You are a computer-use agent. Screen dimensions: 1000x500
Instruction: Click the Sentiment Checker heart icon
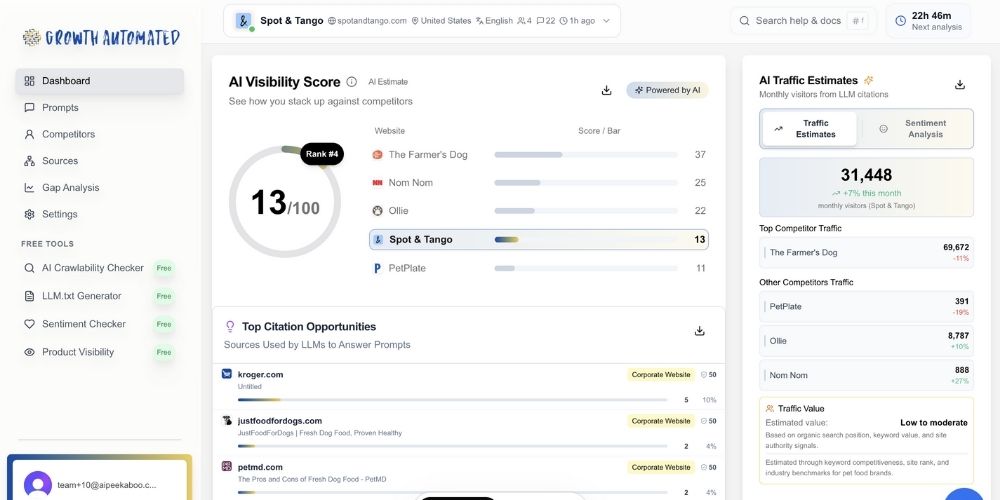[29, 324]
